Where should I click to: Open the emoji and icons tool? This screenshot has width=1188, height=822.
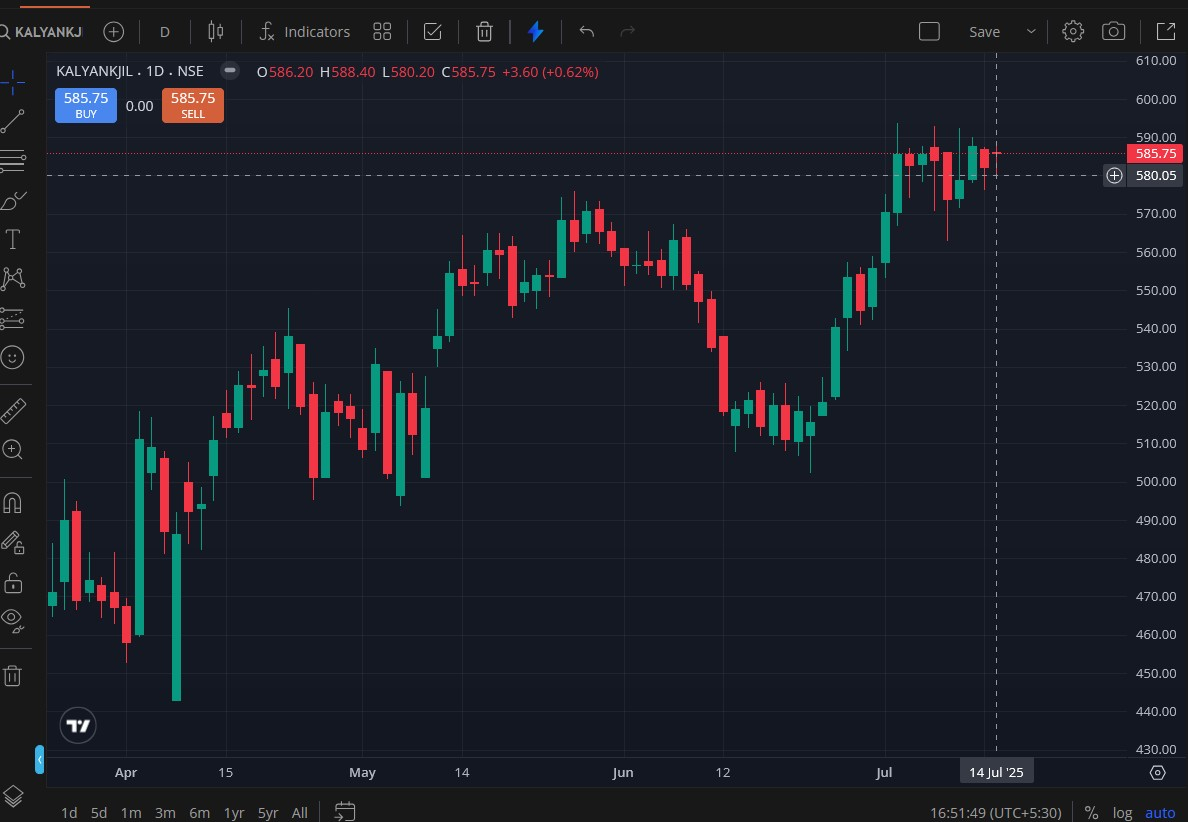coord(12,358)
